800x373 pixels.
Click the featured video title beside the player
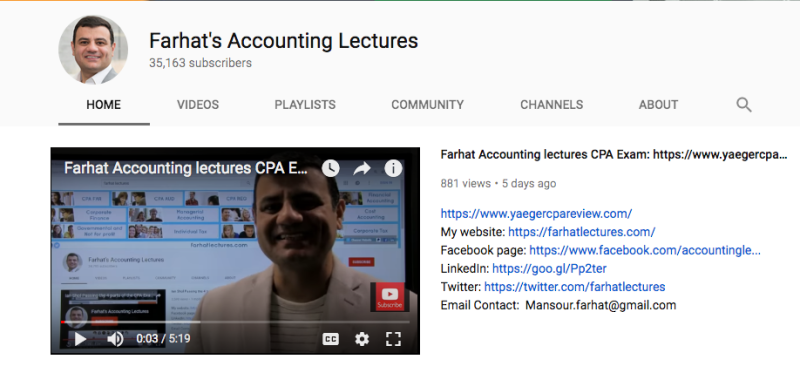614,155
